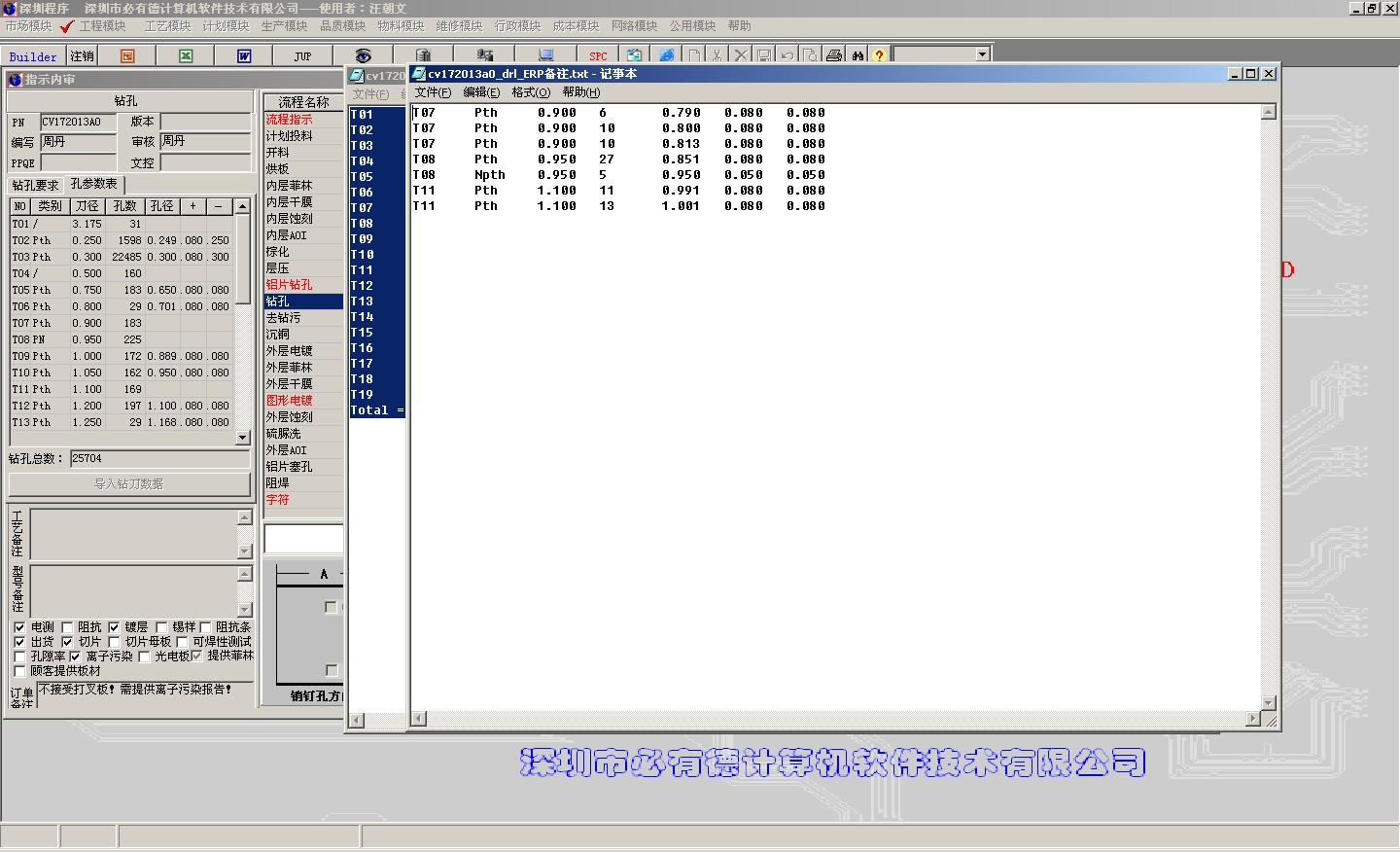
Task: Click the T13 Pth row in the drill table
Action: point(122,422)
